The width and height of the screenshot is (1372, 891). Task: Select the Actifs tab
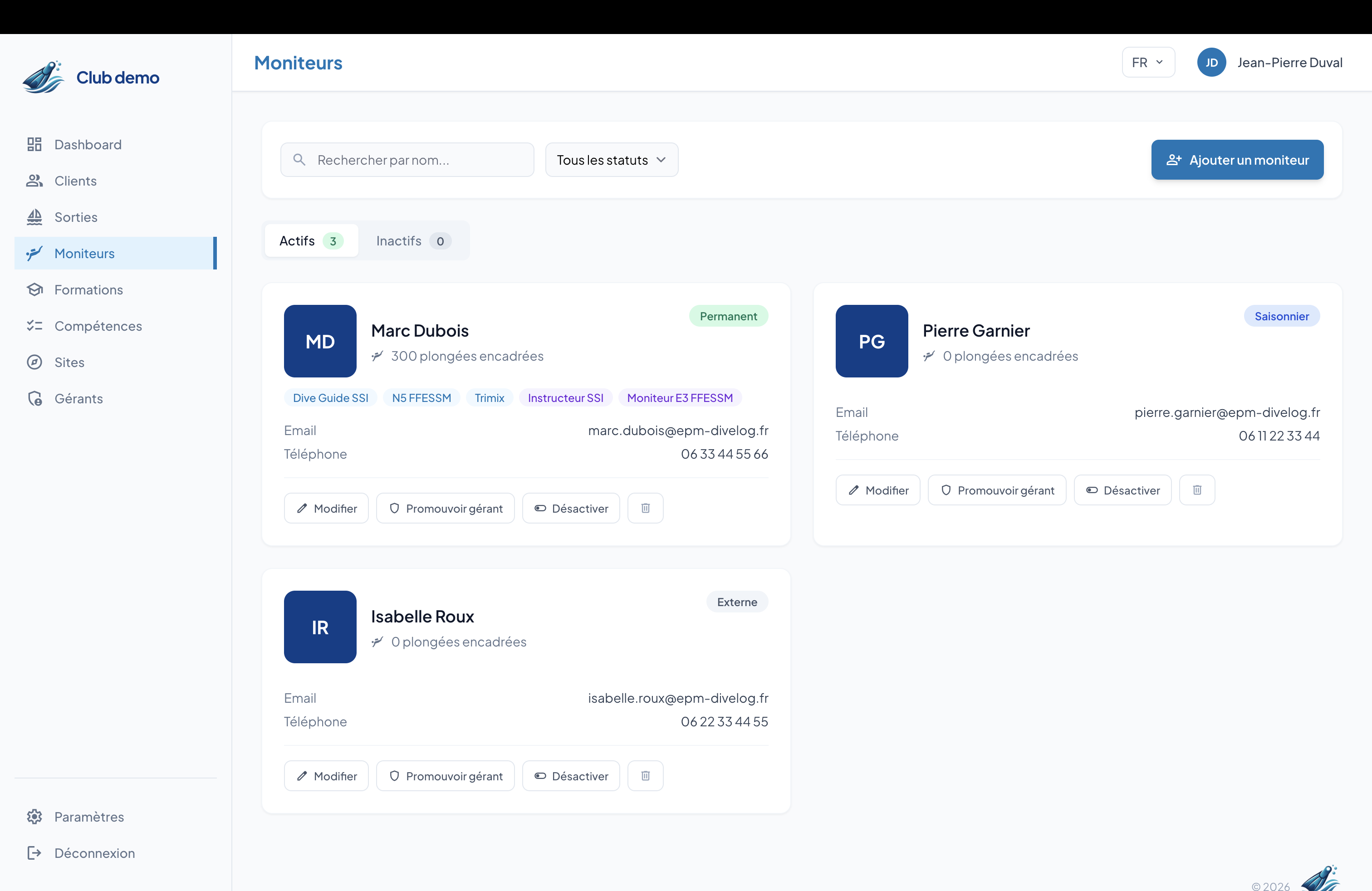311,241
